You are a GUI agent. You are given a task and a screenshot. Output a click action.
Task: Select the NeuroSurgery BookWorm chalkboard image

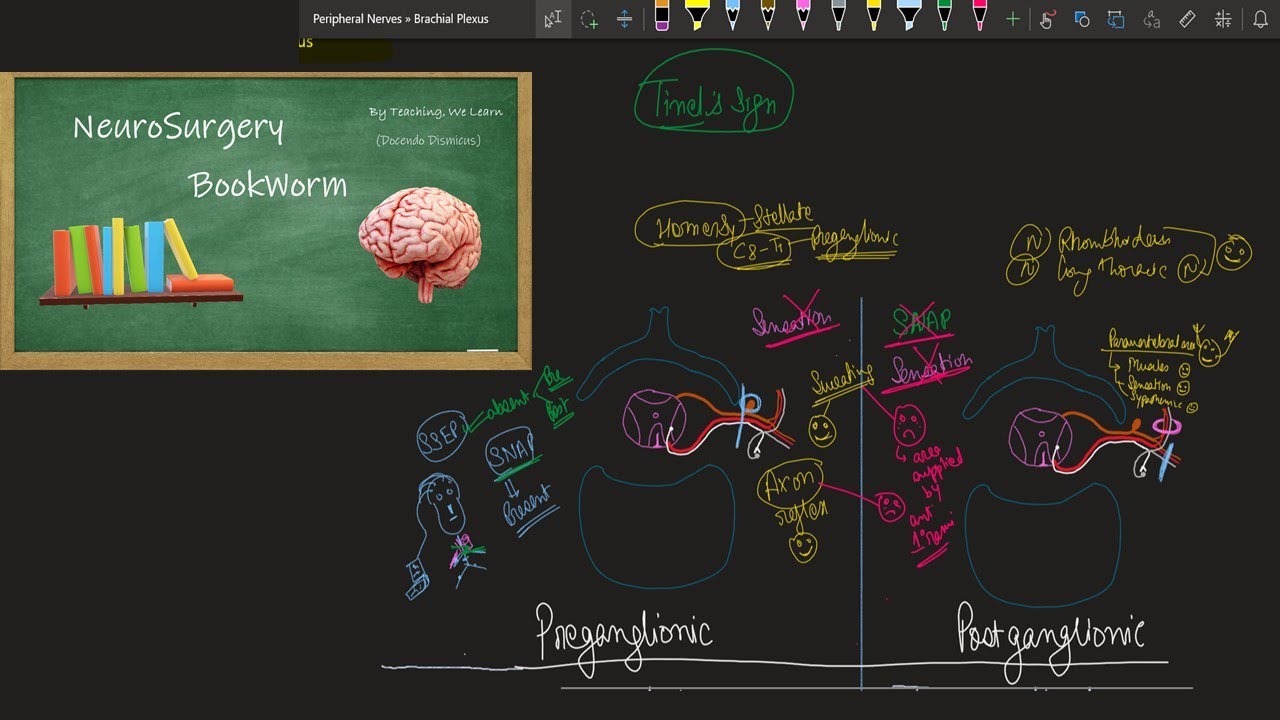(266, 221)
